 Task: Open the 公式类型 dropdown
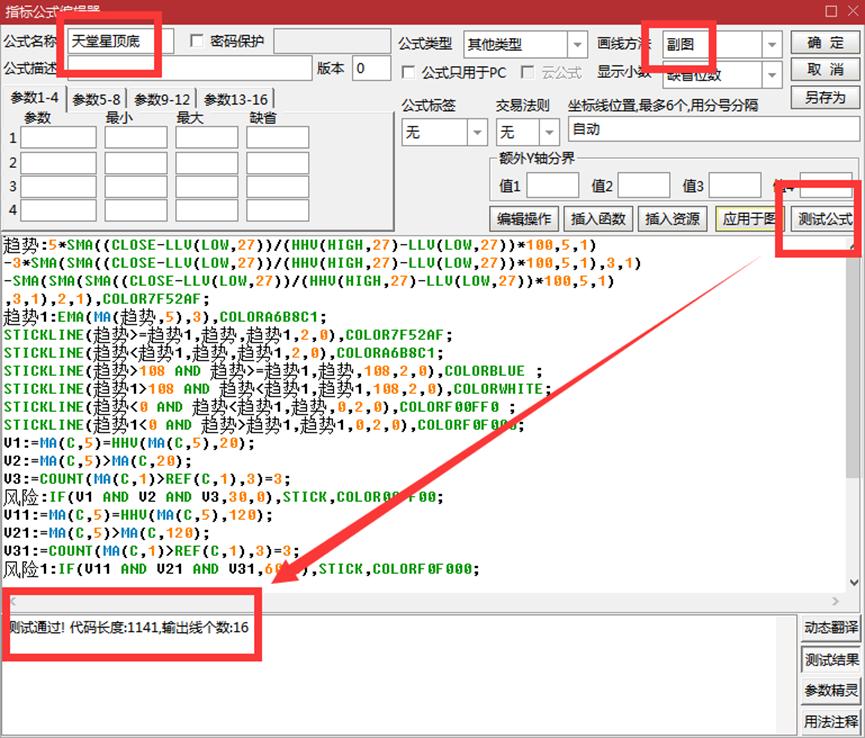coord(577,45)
